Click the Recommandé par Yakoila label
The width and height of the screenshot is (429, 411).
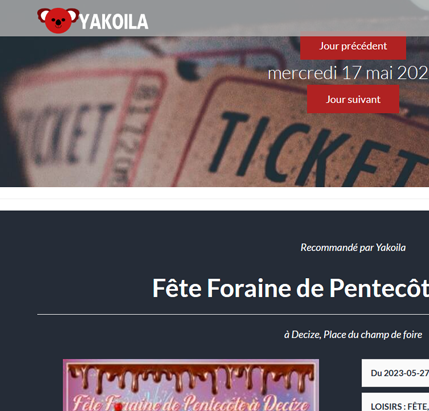point(353,248)
